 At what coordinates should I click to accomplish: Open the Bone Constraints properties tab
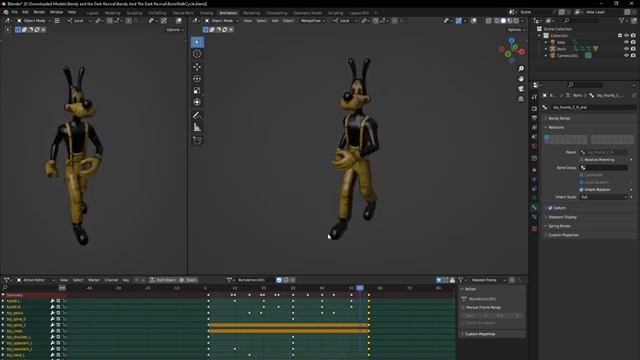(x=534, y=217)
